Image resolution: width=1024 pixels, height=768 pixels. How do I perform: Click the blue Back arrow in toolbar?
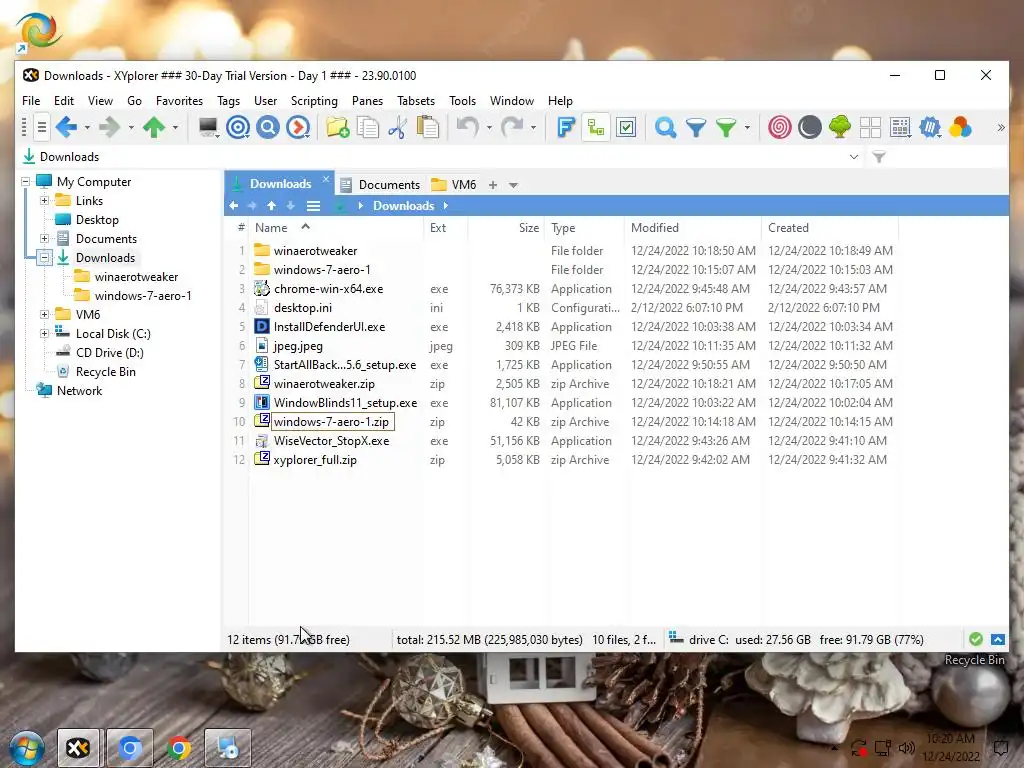tap(67, 127)
